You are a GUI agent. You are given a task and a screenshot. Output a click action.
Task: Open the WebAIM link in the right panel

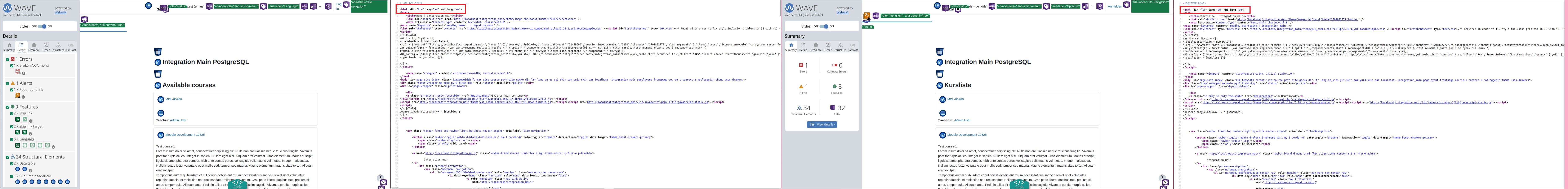[x=842, y=12]
